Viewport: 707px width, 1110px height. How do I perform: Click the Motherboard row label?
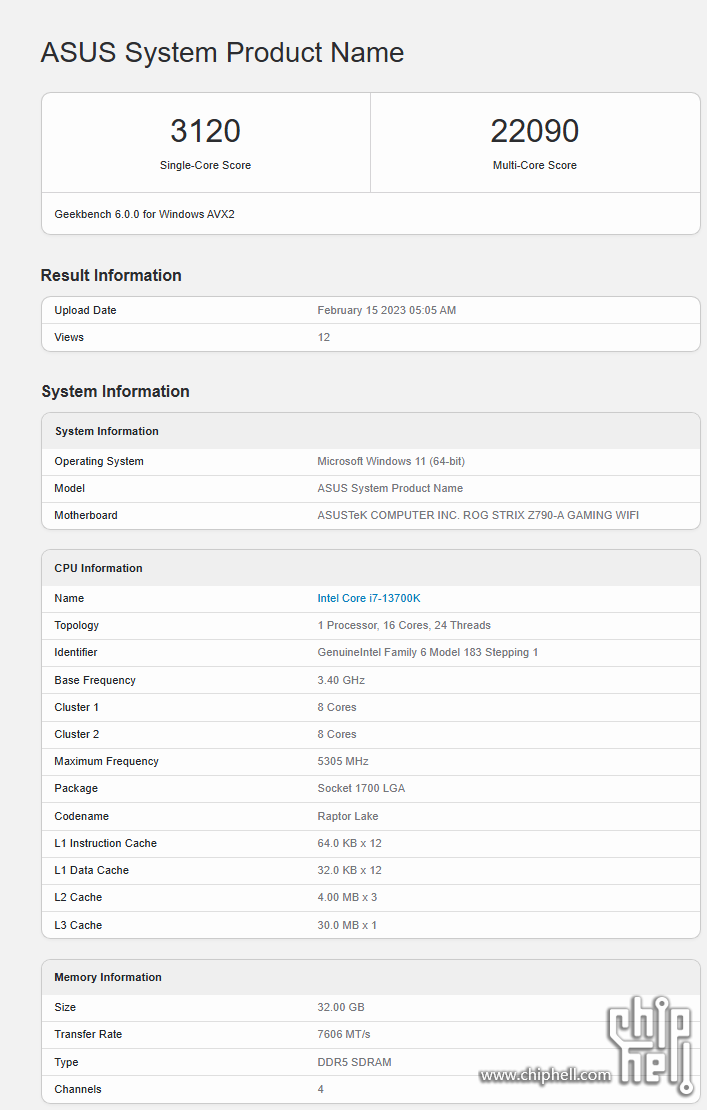click(86, 515)
